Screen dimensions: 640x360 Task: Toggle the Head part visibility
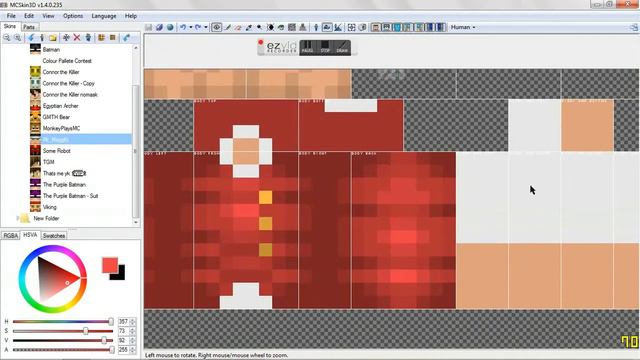(x=376, y=27)
